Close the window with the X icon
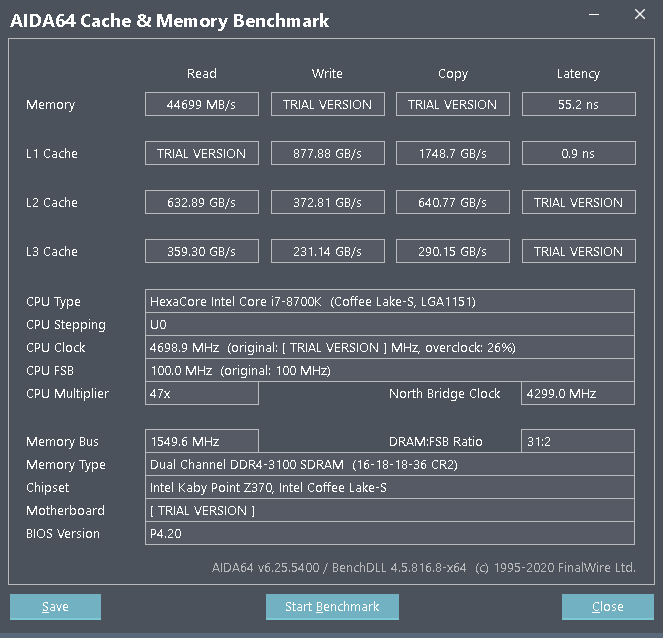This screenshot has width=663, height=638. click(640, 14)
